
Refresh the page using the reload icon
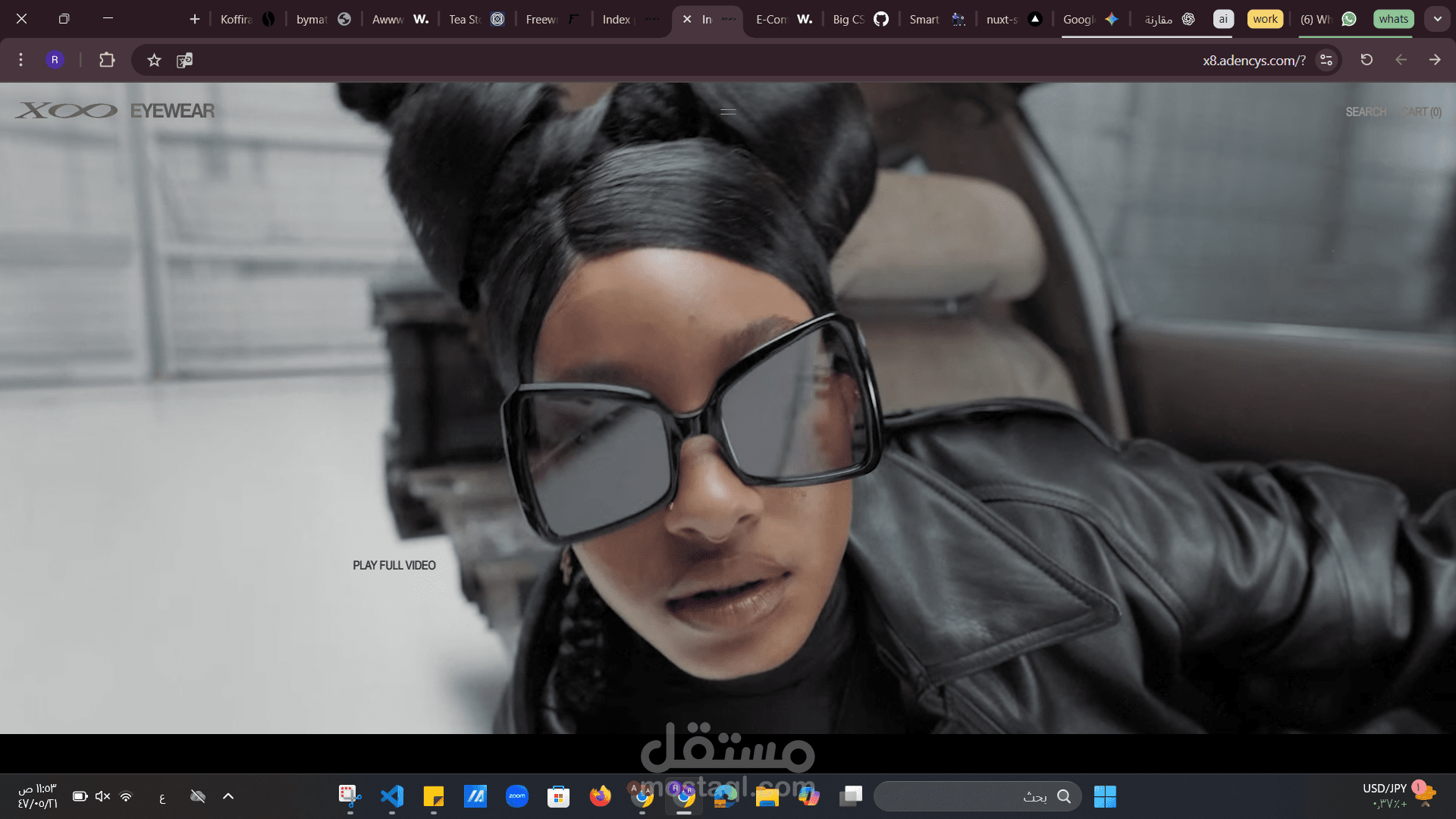[x=1367, y=60]
